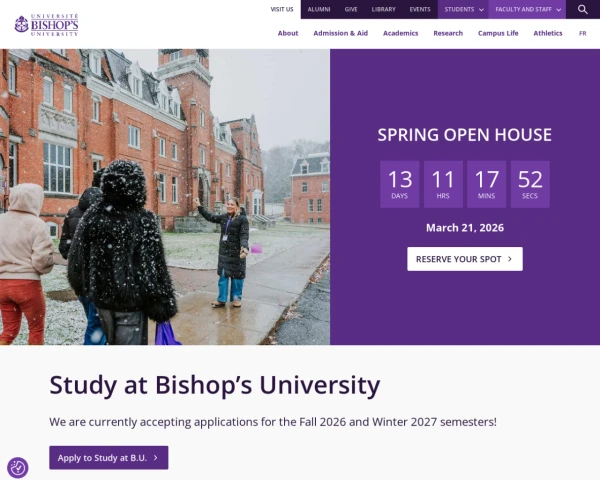Image resolution: width=600 pixels, height=480 pixels.
Task: Open the Give page
Action: point(351,9)
